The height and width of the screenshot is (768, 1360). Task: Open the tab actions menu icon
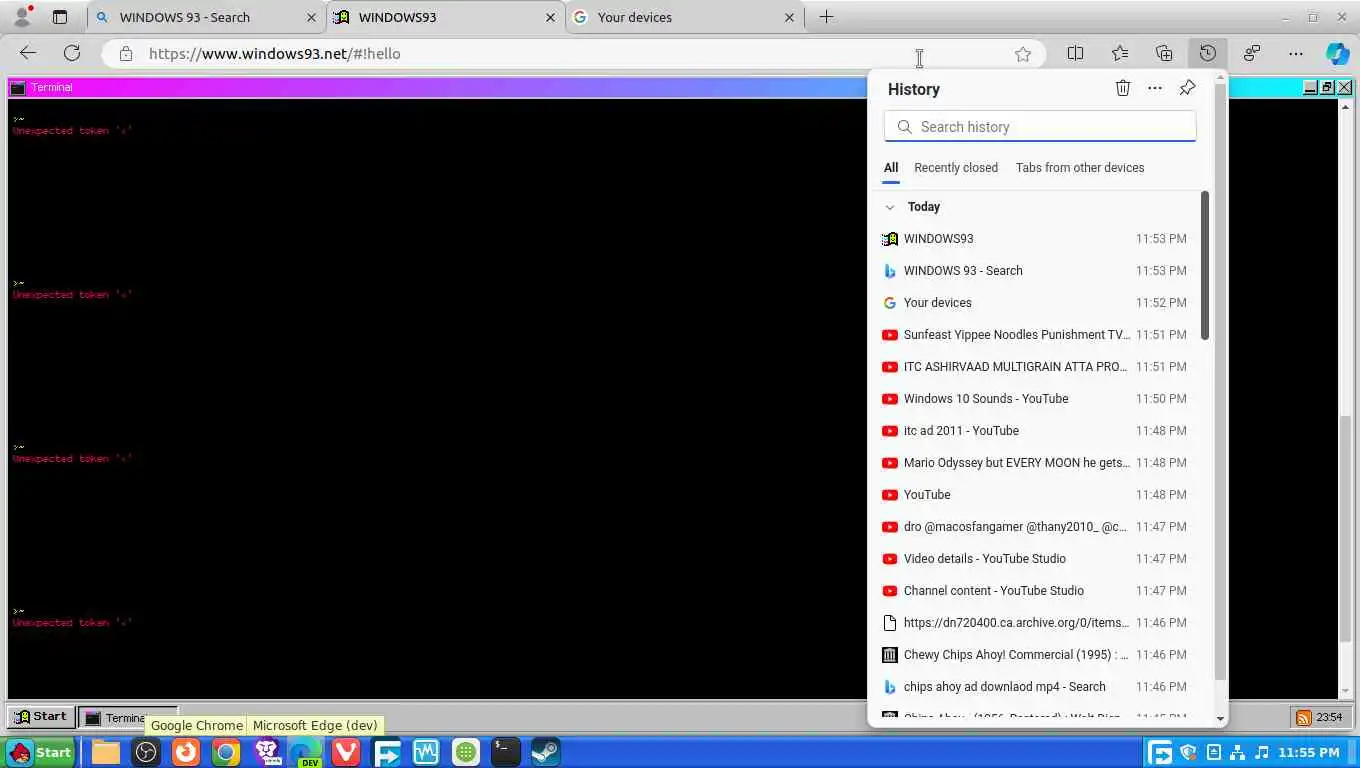[x=60, y=17]
